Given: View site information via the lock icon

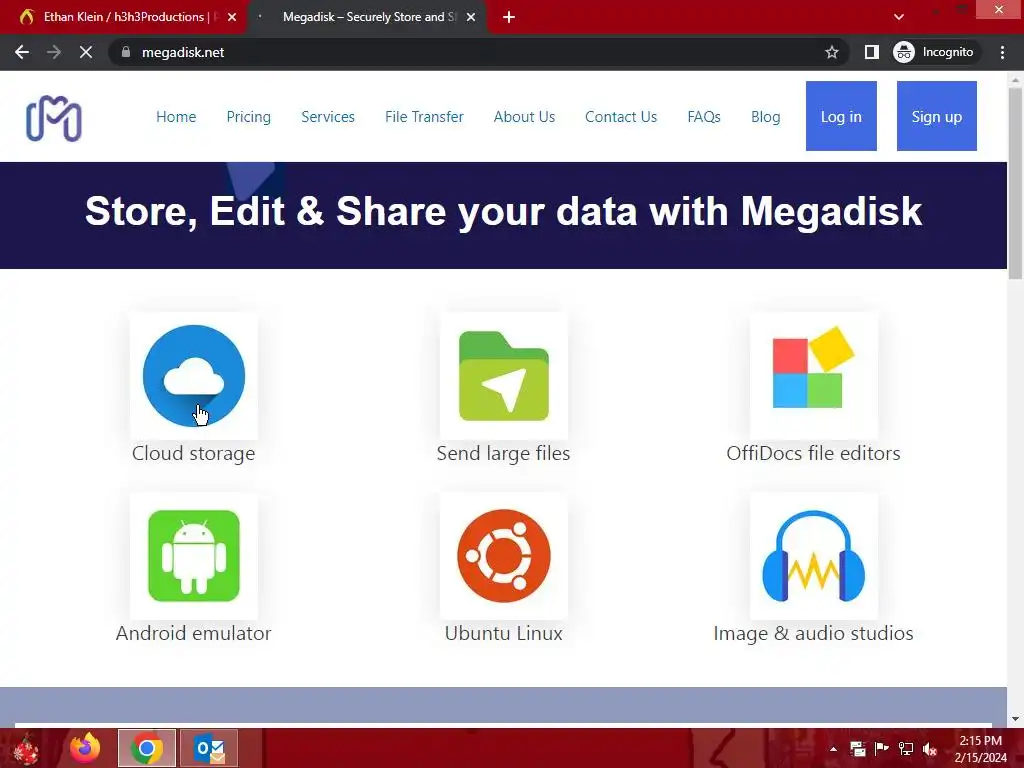Looking at the screenshot, I should (x=126, y=52).
